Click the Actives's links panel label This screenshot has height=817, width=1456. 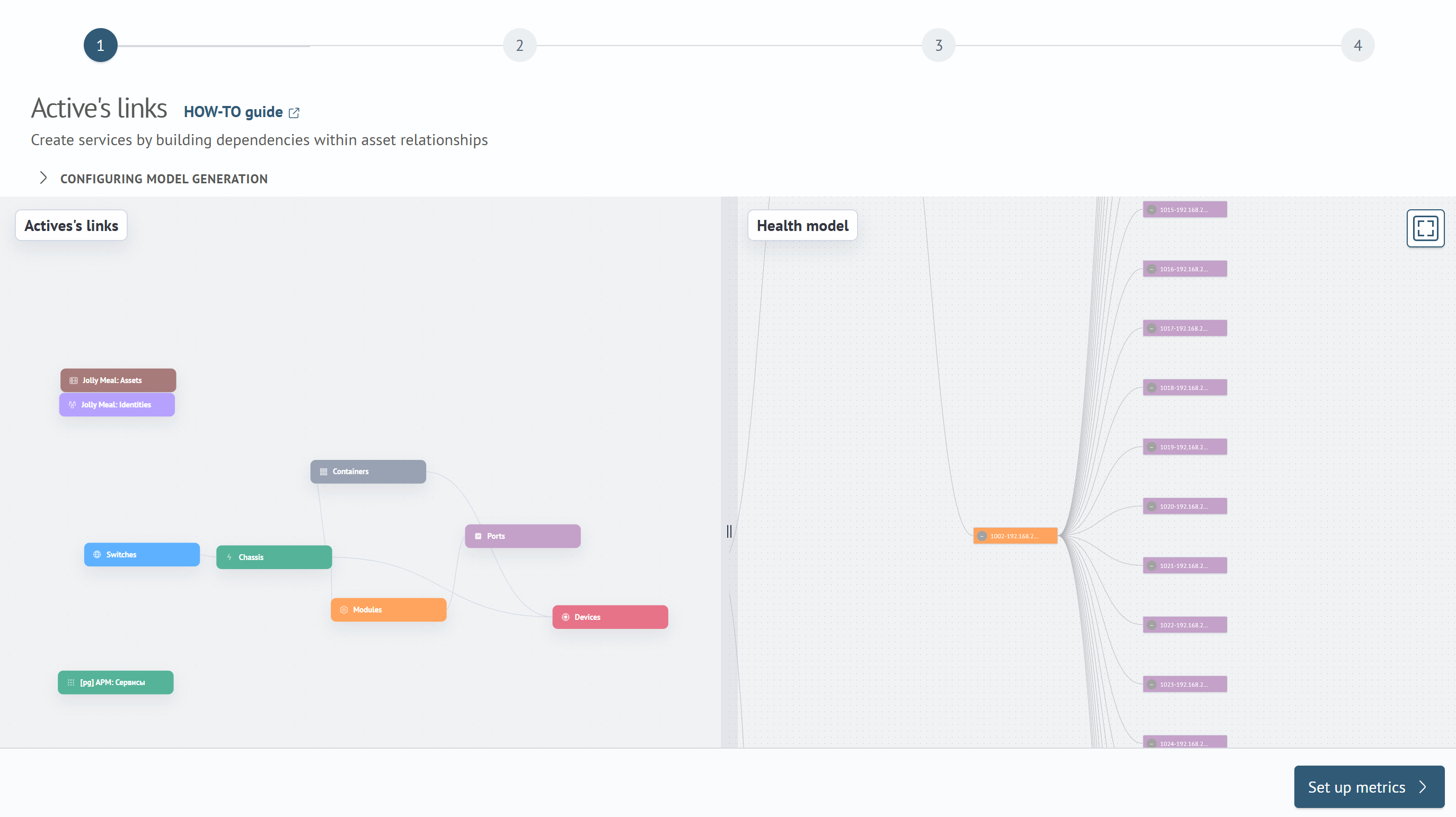point(71,225)
